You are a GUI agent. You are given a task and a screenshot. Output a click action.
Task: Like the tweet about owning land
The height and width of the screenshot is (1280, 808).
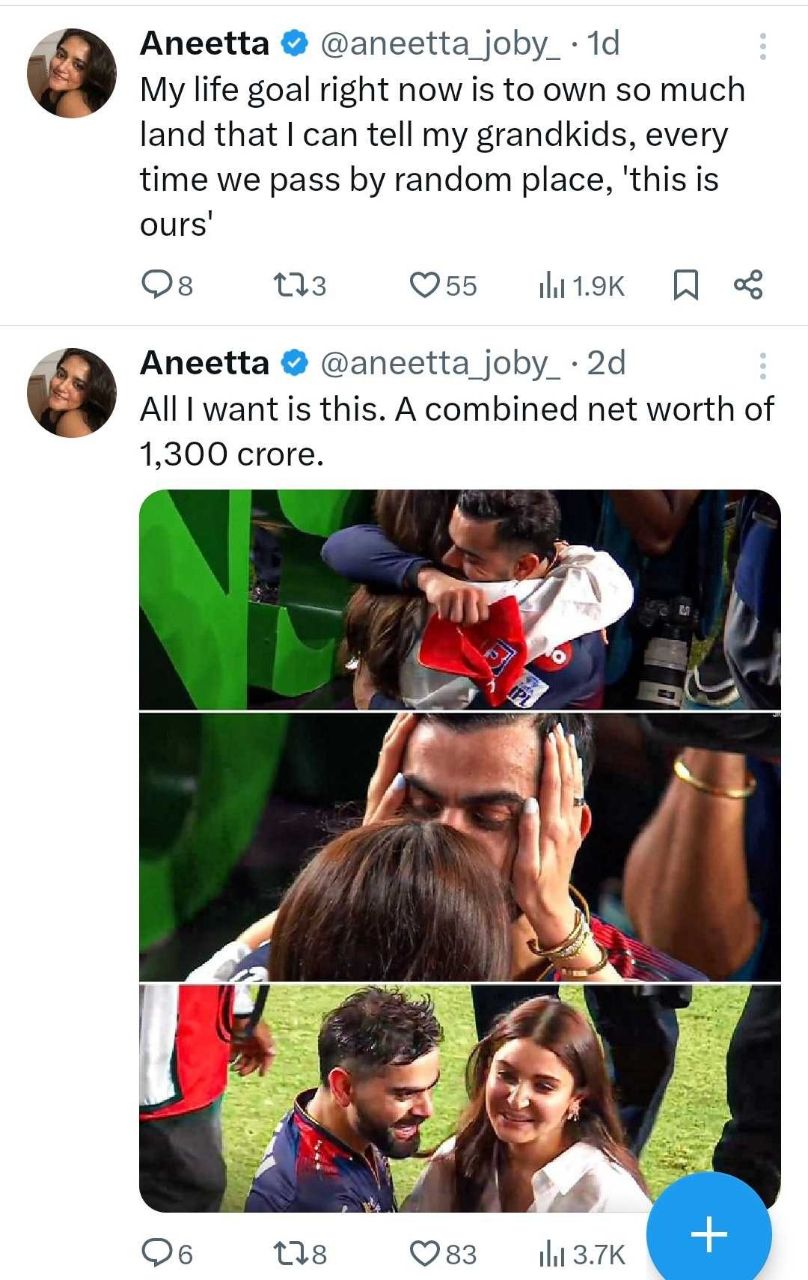(x=428, y=285)
